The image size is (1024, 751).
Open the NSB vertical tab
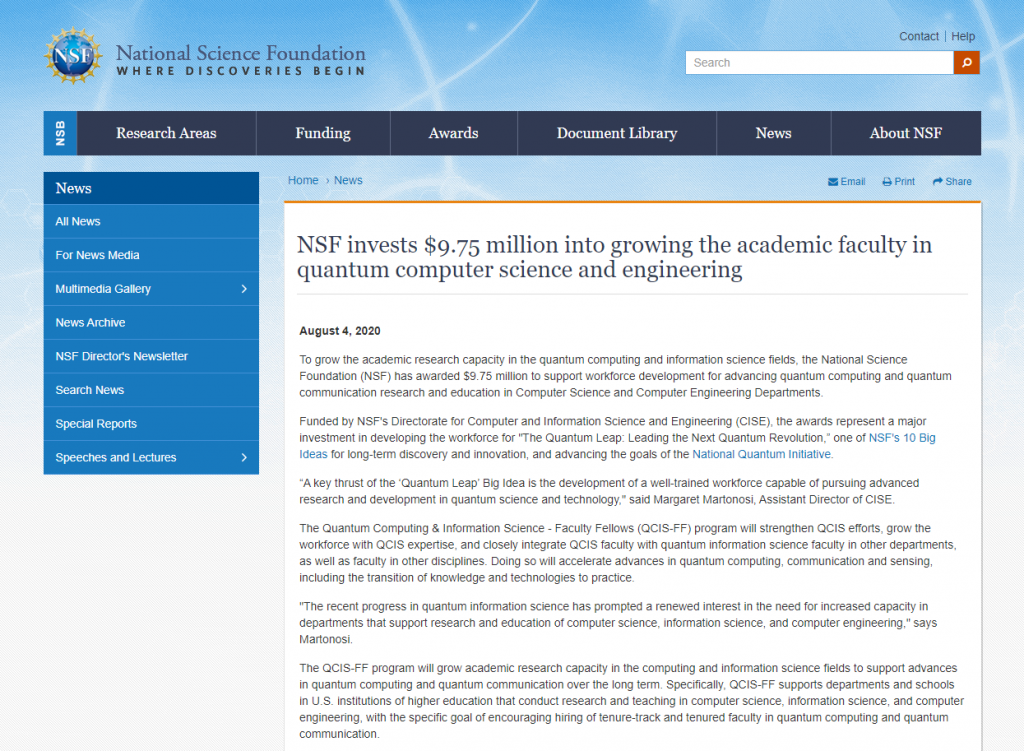click(x=60, y=133)
